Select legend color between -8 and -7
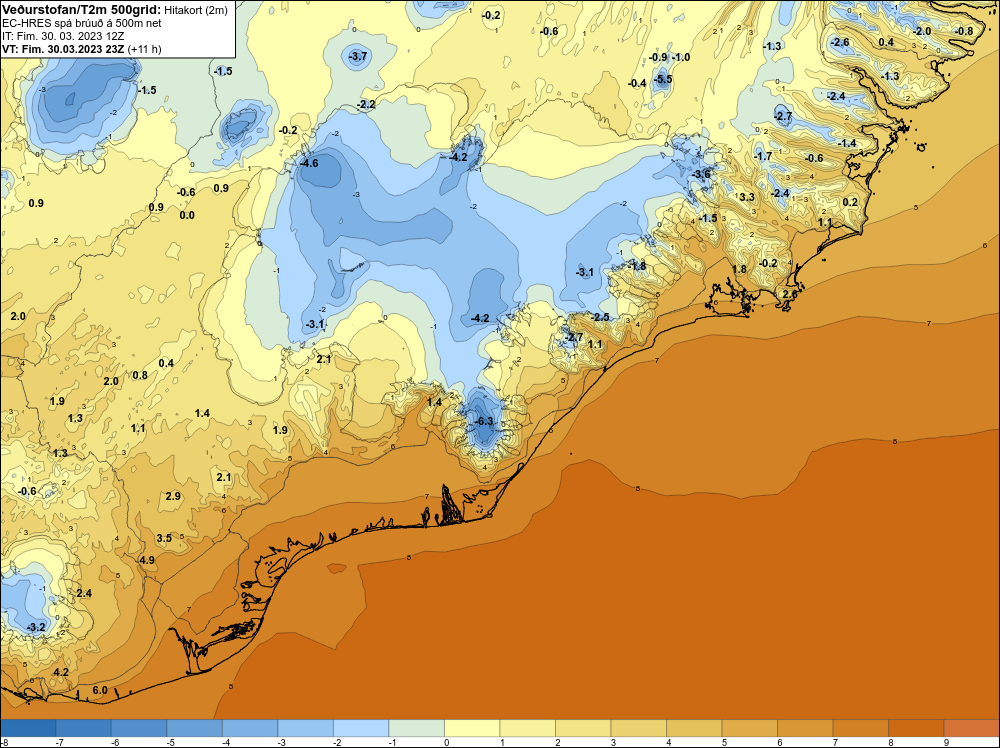Image resolution: width=1000 pixels, height=748 pixels. coord(28,728)
